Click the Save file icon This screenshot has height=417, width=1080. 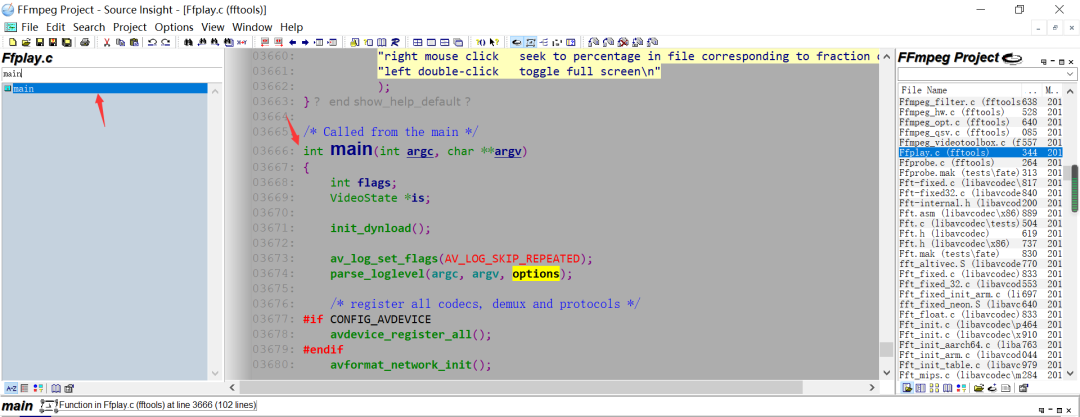[x=39, y=43]
